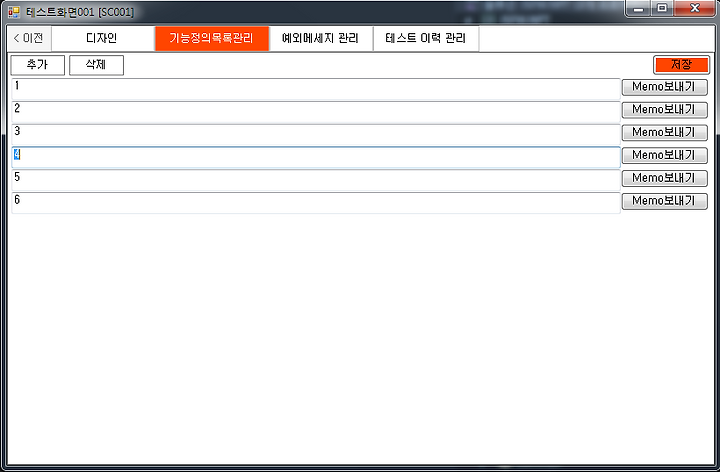Click the Memo보내기 button for row 3
Screen dimensions: 720x472
[x=664, y=133]
